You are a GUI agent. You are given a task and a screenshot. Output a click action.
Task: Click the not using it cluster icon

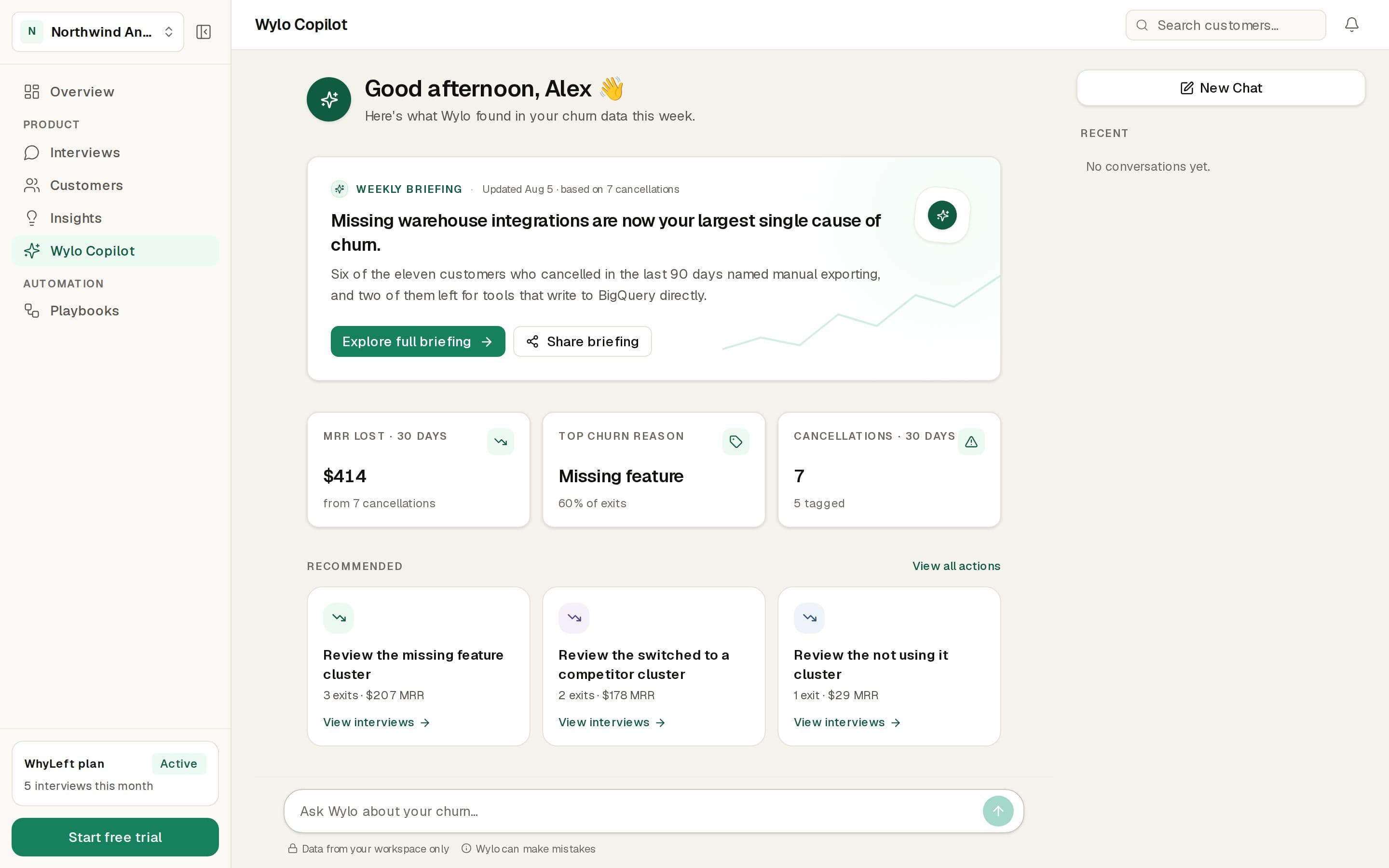coord(809,618)
